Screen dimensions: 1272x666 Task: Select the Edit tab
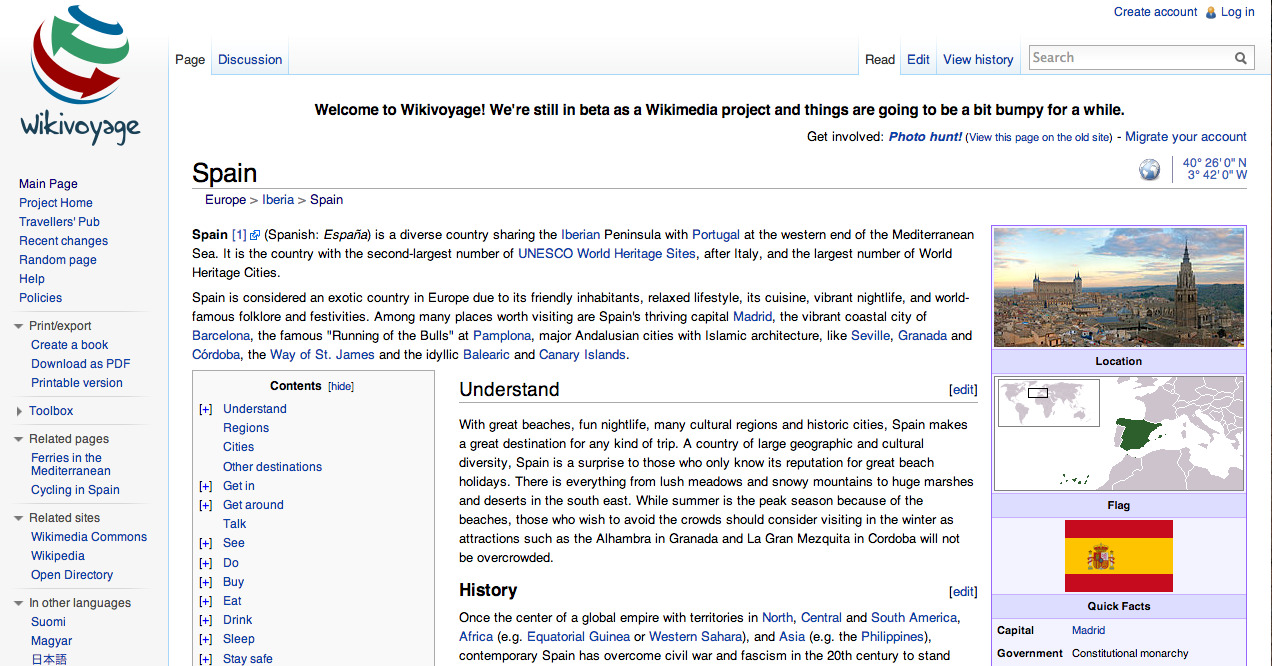pyautogui.click(x=918, y=59)
